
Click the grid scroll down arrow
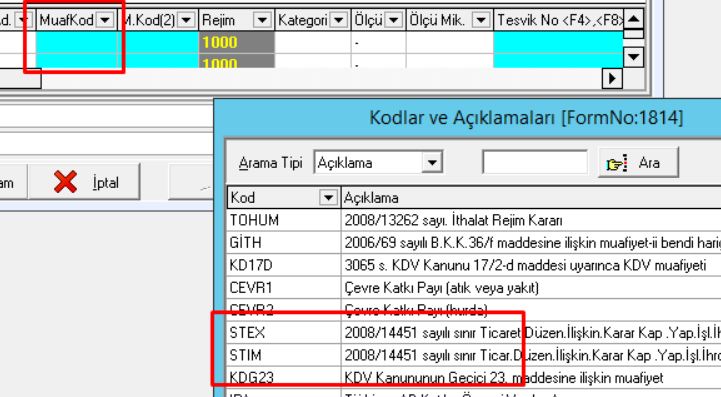634,57
